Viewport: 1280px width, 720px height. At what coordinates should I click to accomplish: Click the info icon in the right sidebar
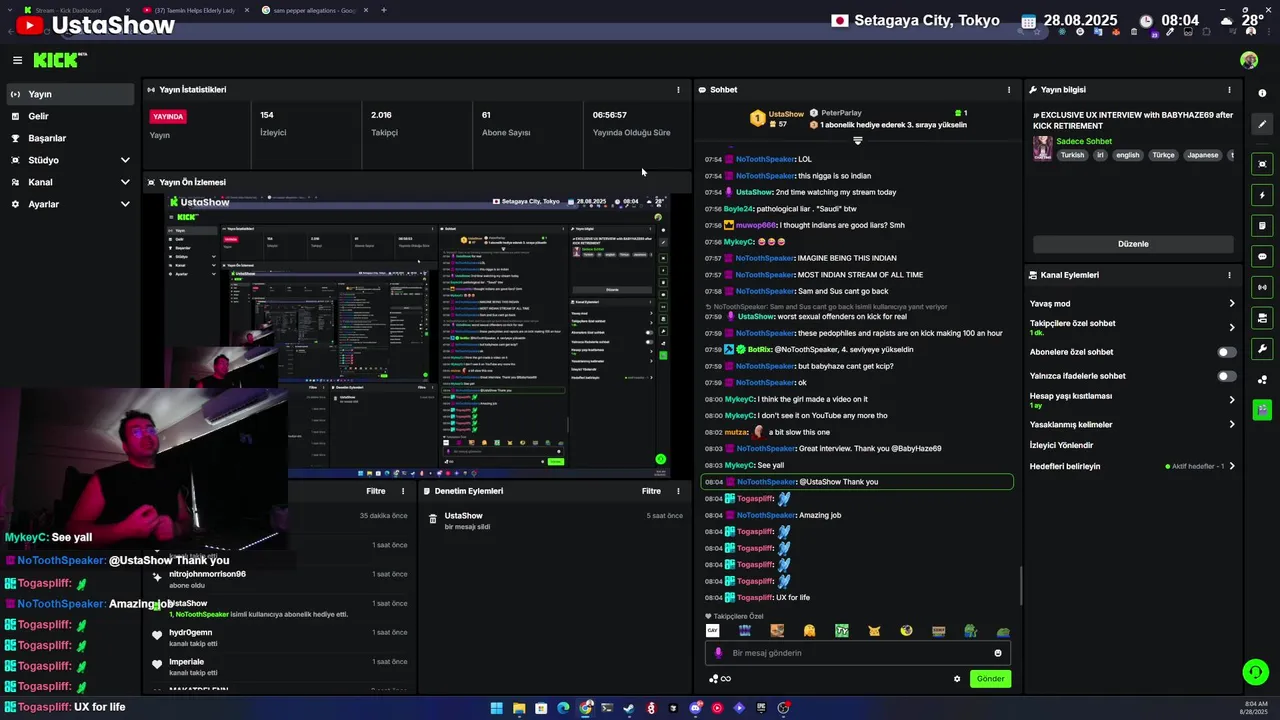tap(1263, 93)
